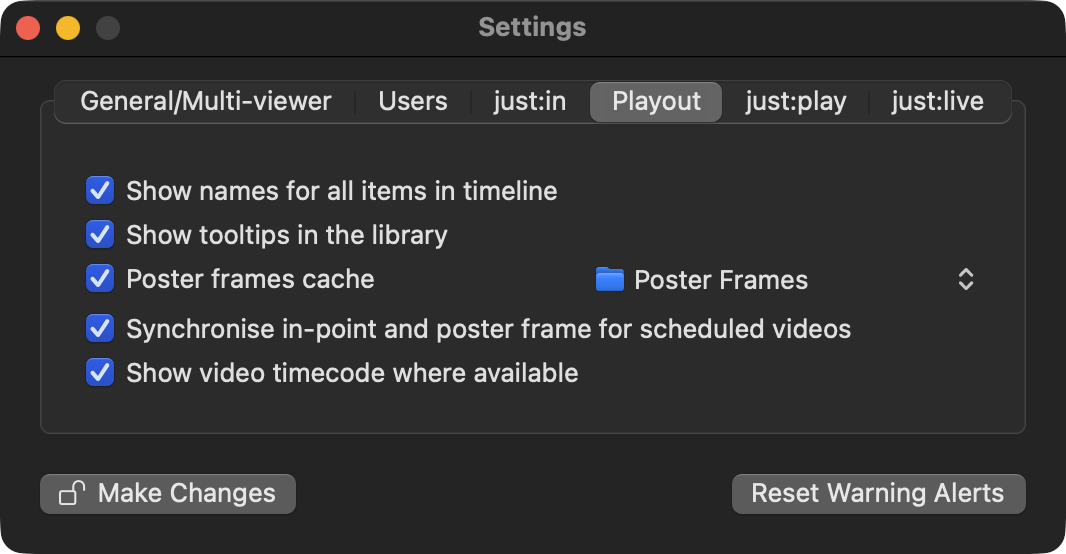Untick Synchronise in-point and poster frame checkbox
The width and height of the screenshot is (1066, 554).
[100, 328]
